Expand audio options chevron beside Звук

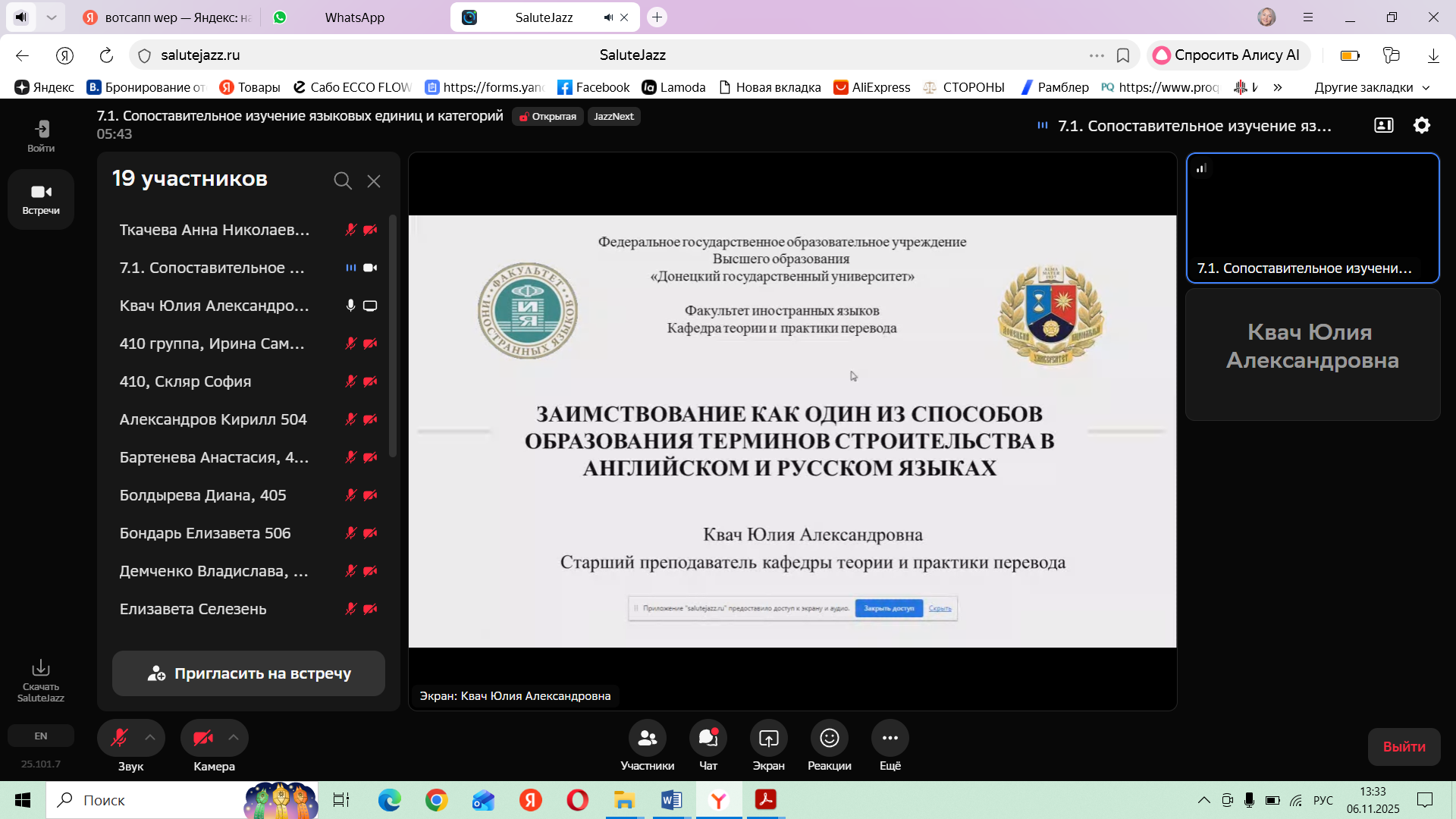(150, 738)
